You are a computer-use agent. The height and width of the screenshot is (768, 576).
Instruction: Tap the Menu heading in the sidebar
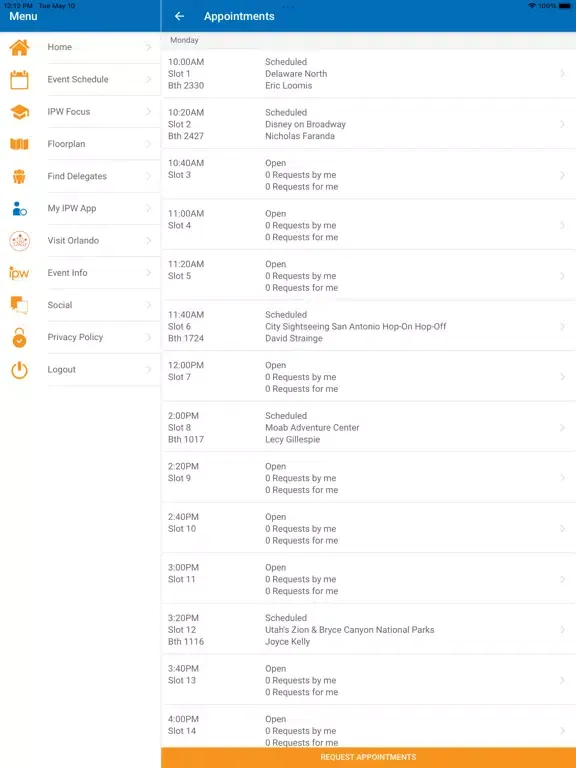coord(23,16)
